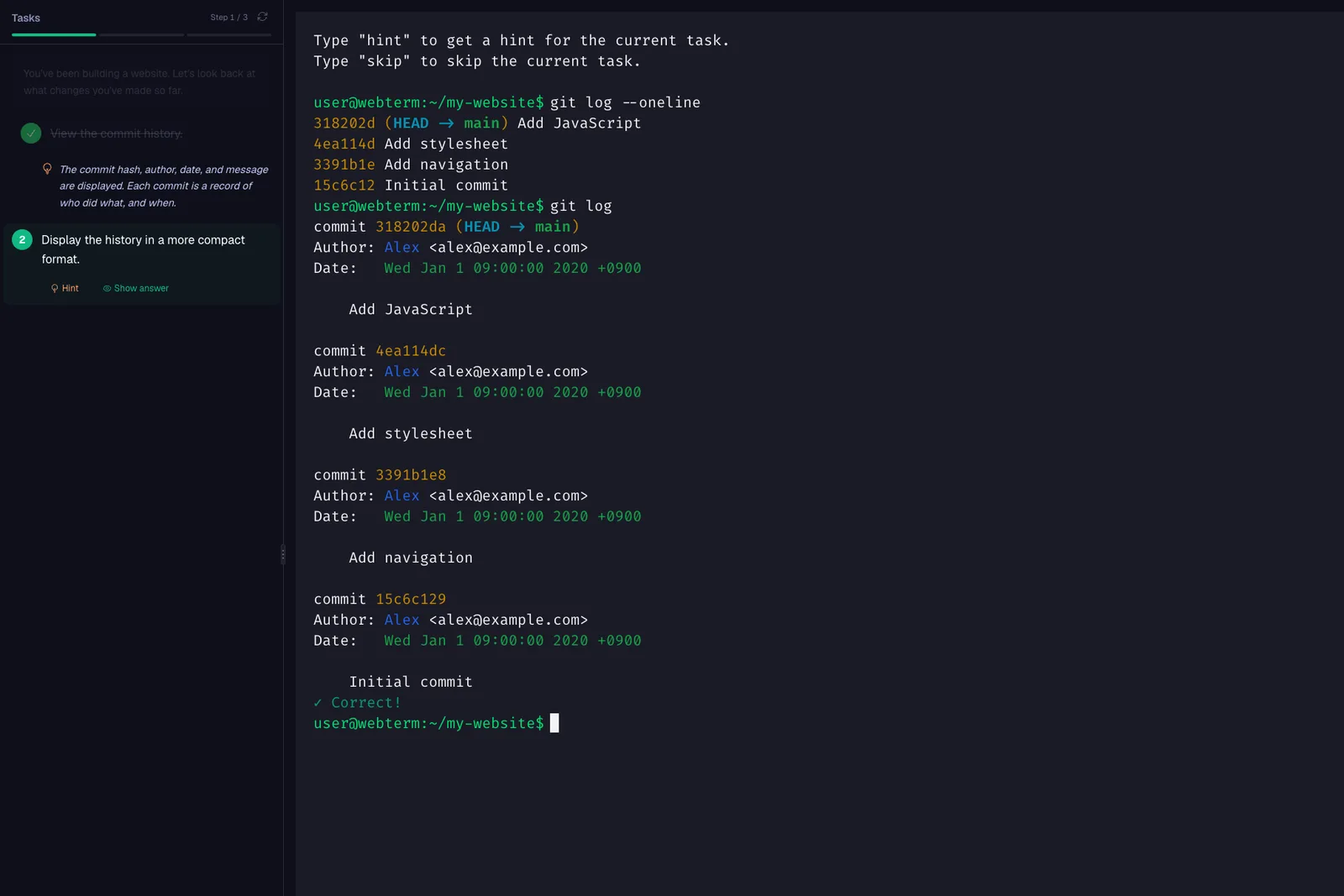The image size is (1344, 896).
Task: Click the short hash 3391b1e in oneline log
Action: [x=344, y=165]
